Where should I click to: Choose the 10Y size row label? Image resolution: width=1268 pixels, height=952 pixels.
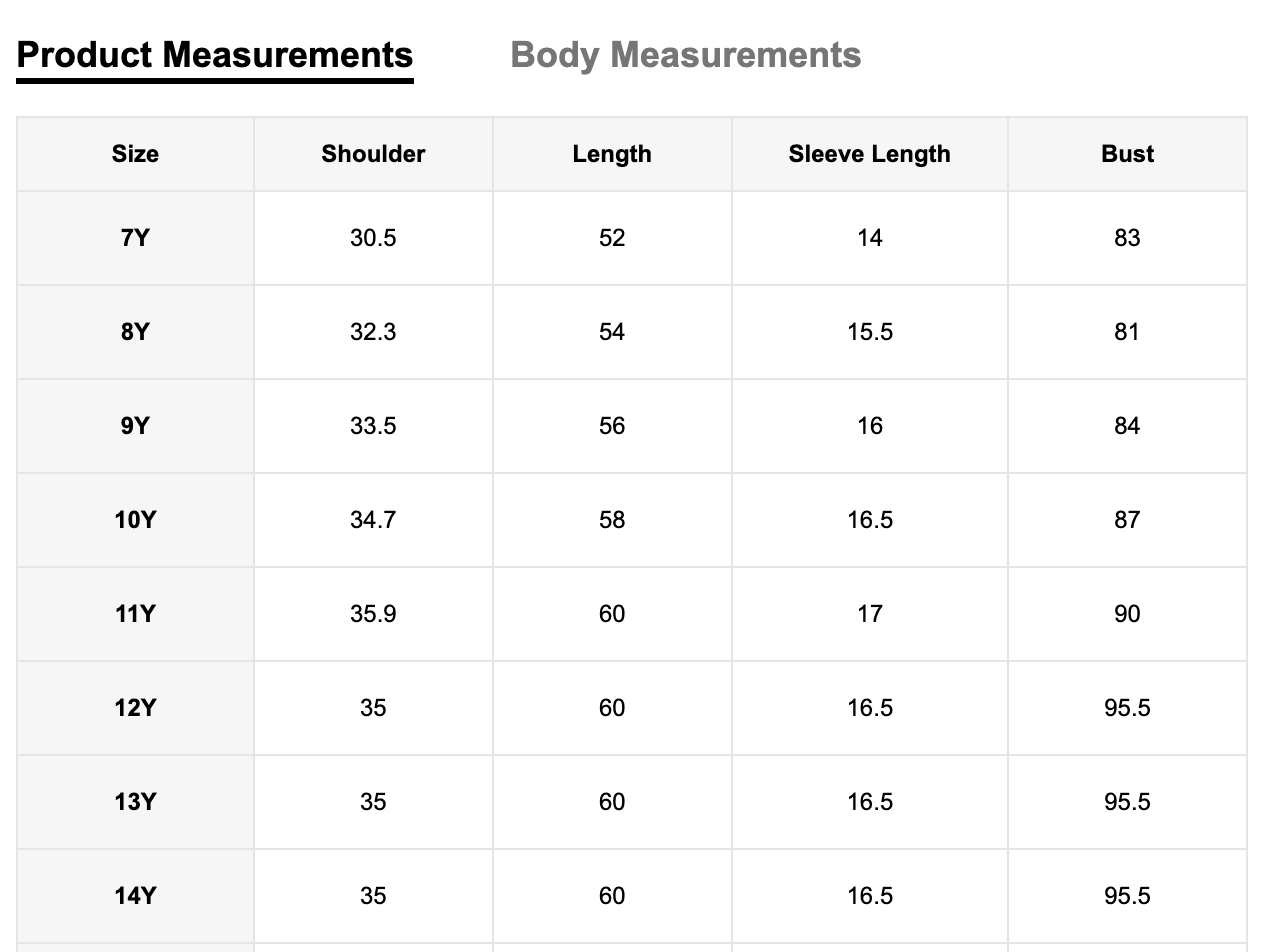click(135, 520)
